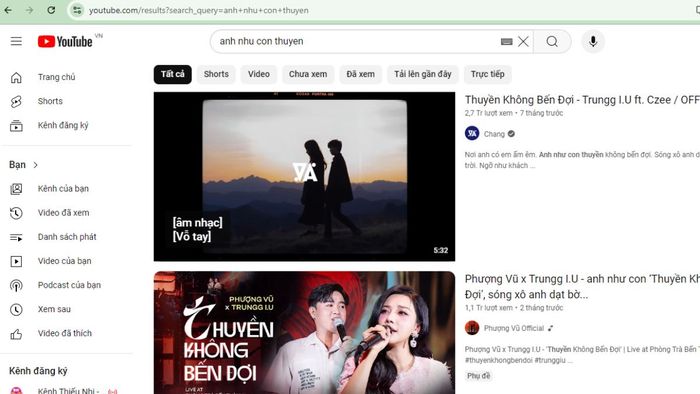Open the Chang channel name link
700x394 pixels.
[x=494, y=134]
